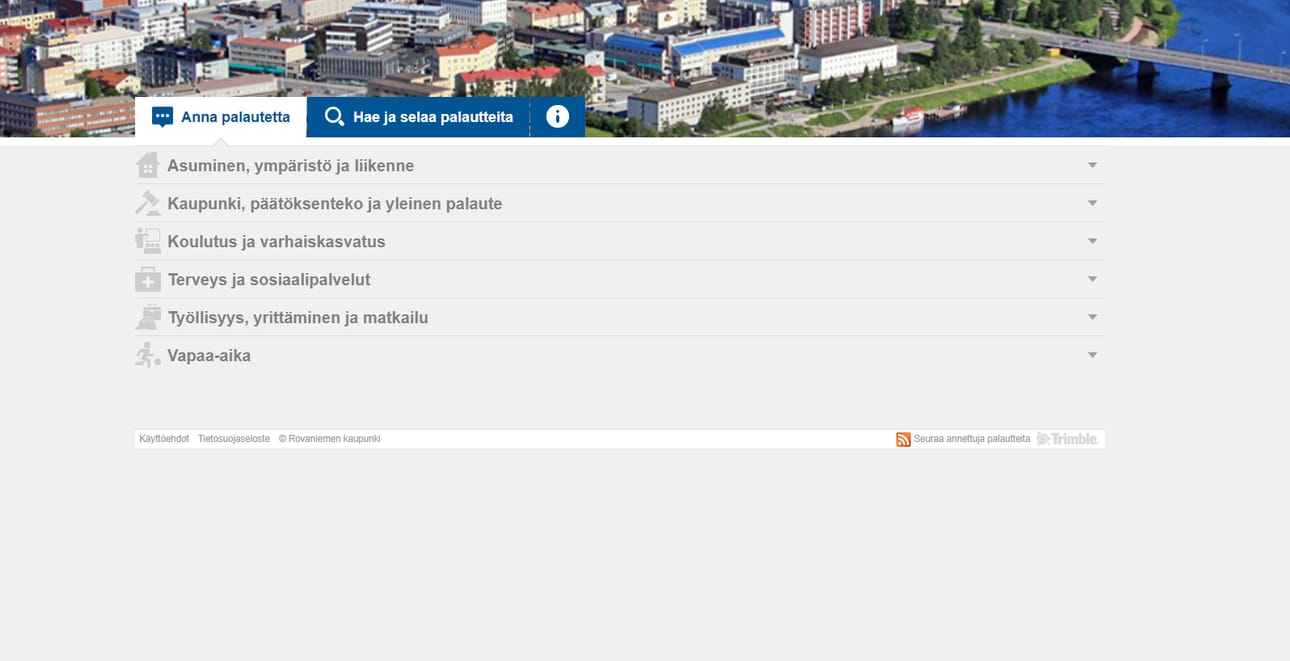The height and width of the screenshot is (661, 1290).
Task: Expand the Koulutus ja varhaiskasvatus arrow
Action: 1092,242
